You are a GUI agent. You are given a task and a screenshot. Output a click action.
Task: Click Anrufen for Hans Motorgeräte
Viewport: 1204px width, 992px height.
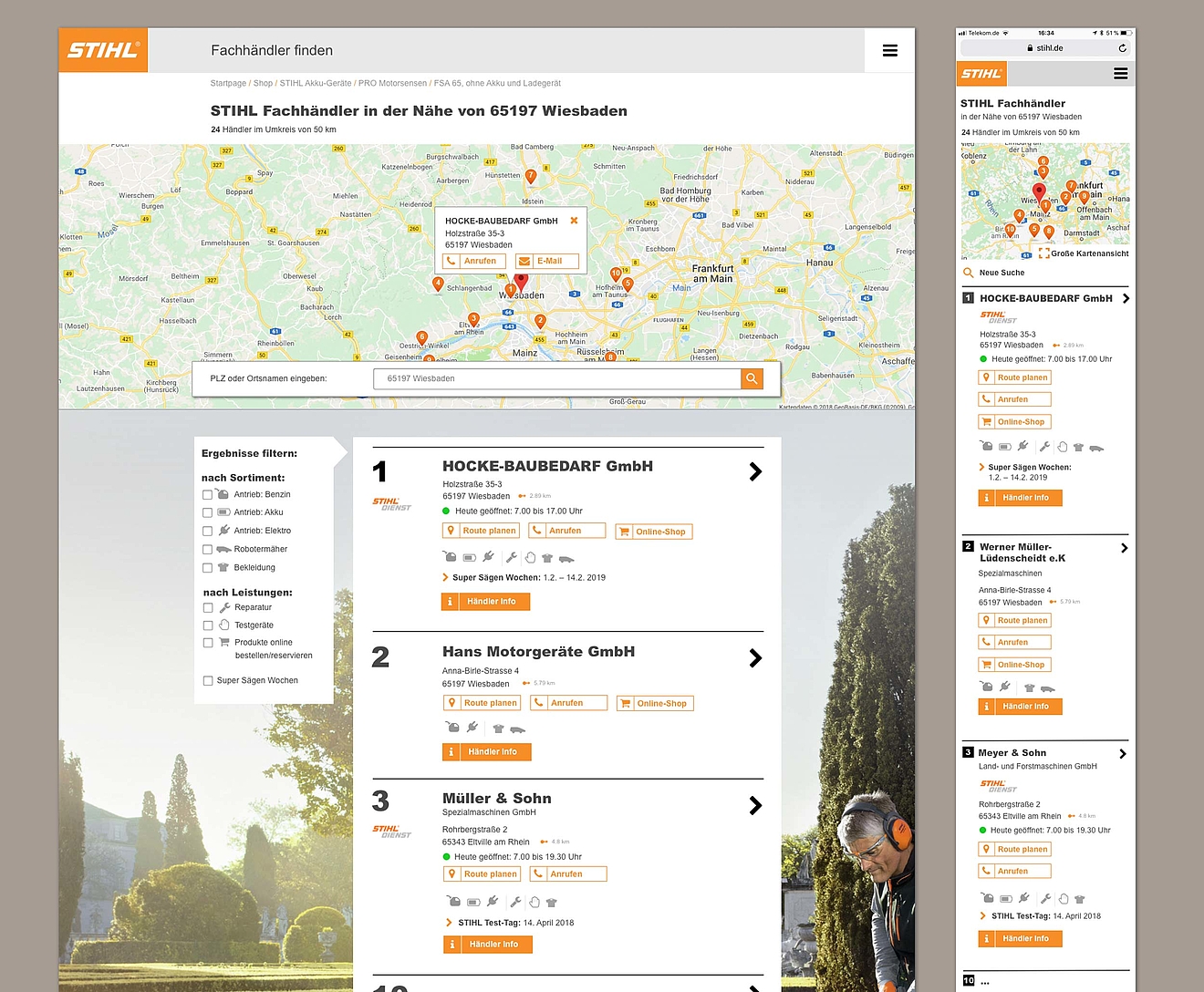tap(568, 703)
